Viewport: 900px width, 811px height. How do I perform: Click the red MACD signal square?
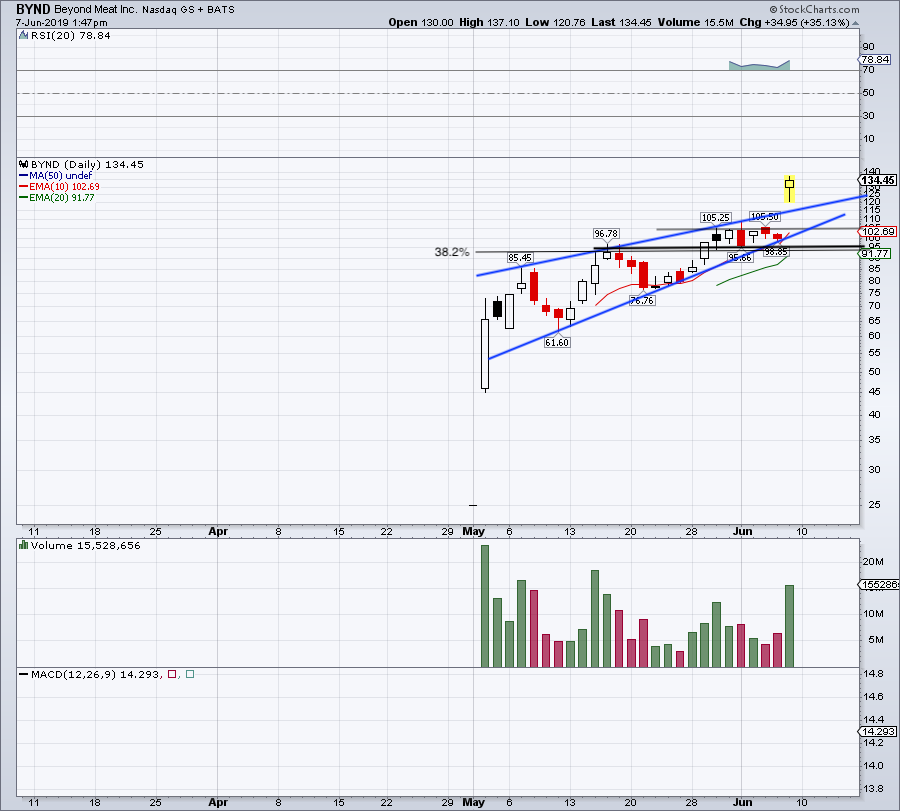[172, 674]
